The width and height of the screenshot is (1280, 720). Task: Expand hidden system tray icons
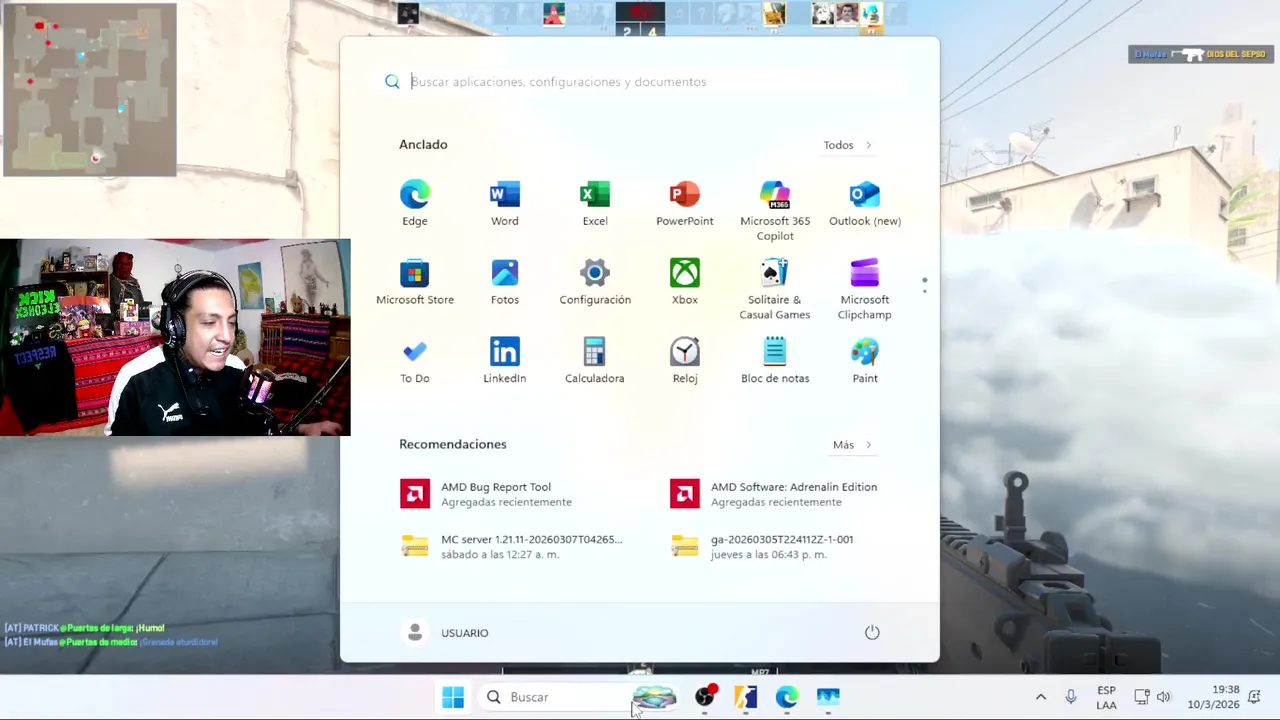(1040, 697)
